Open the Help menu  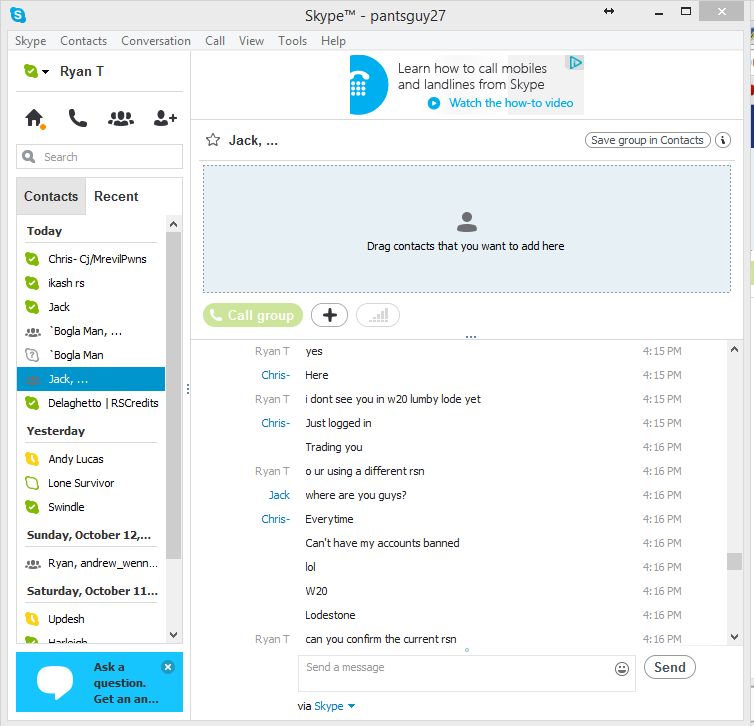coord(333,41)
